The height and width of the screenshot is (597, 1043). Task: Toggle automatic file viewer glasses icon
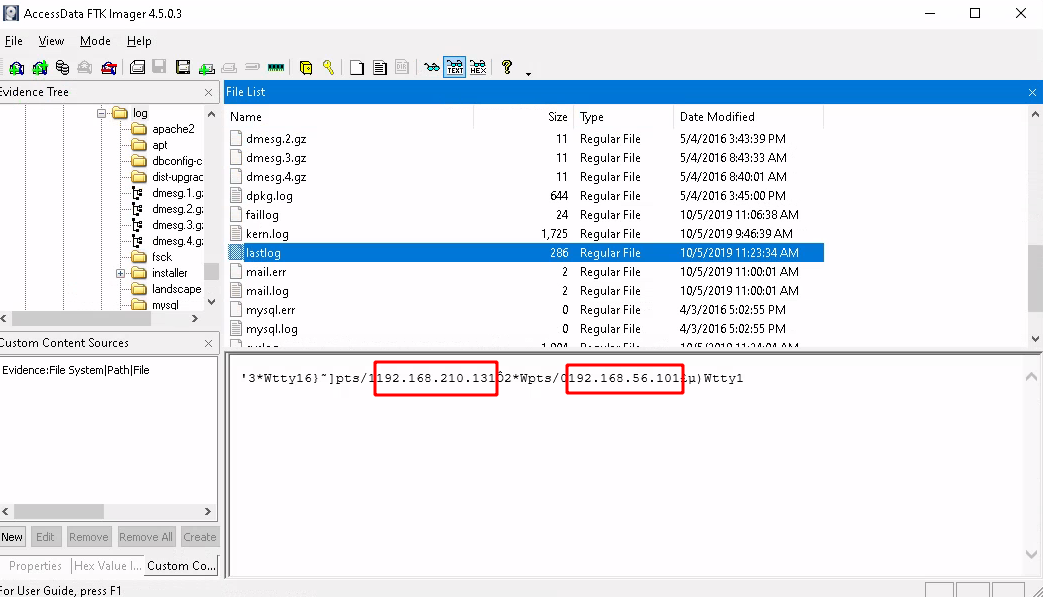(432, 67)
